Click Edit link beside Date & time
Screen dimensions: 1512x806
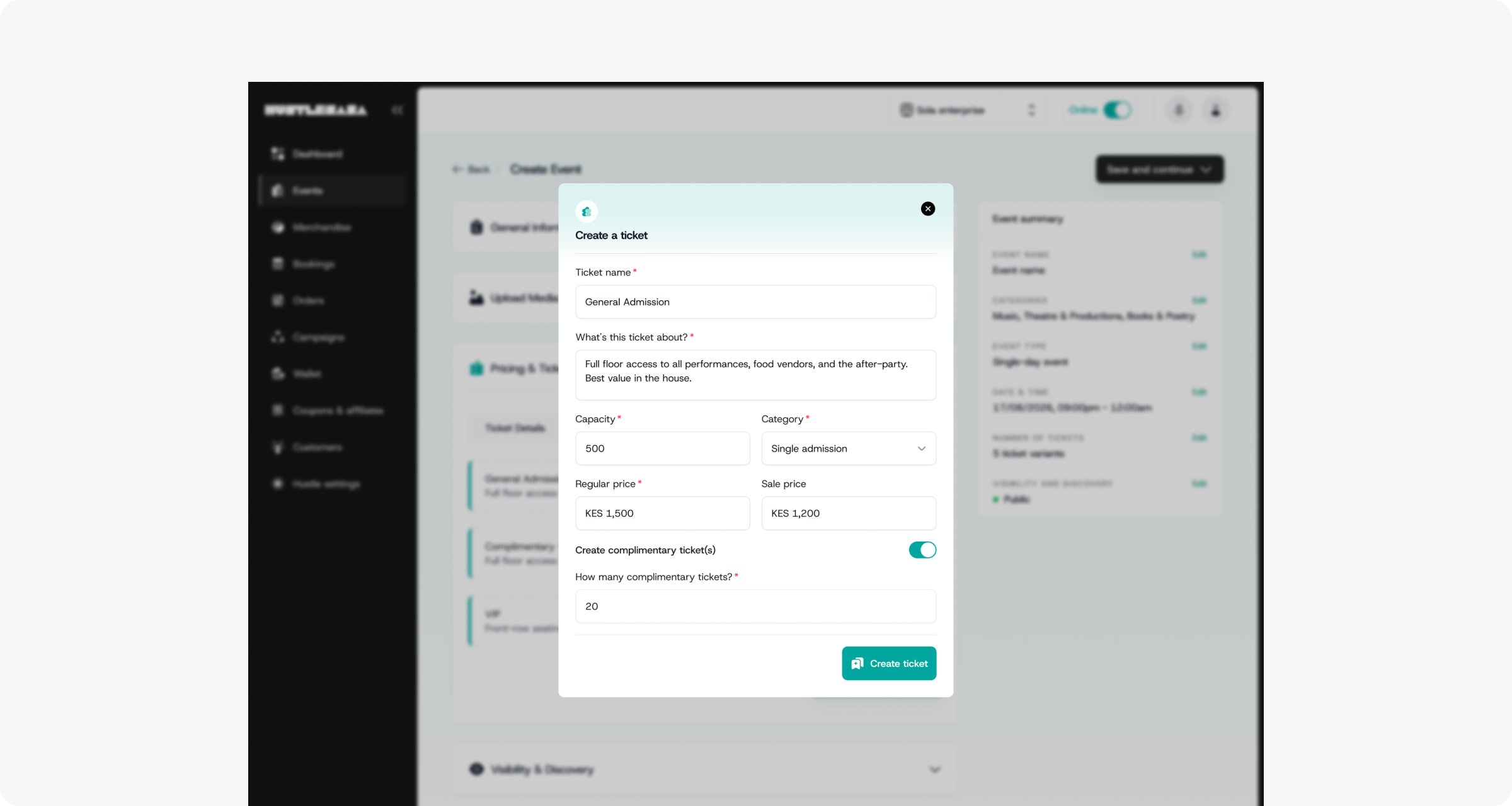pos(1199,392)
